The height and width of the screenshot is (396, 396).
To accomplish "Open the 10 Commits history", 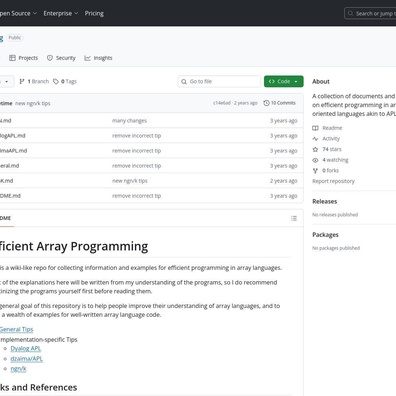I will [x=279, y=103].
